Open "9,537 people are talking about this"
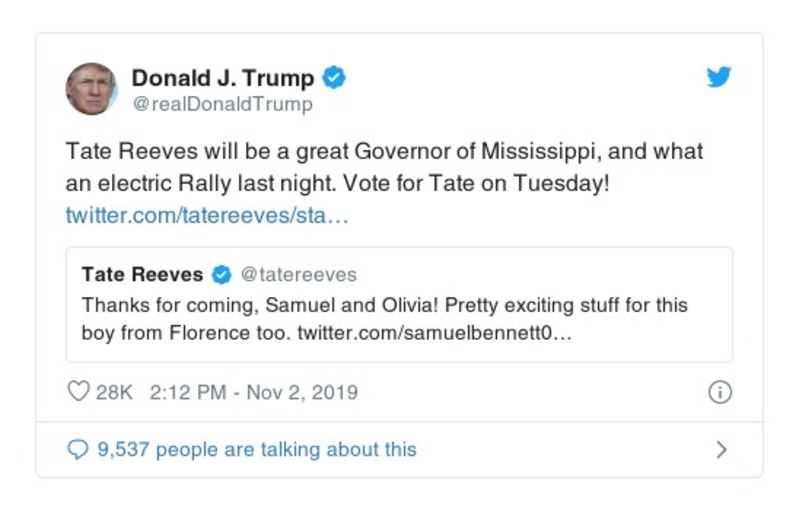Screen dimensions: 799x513 coord(256,450)
